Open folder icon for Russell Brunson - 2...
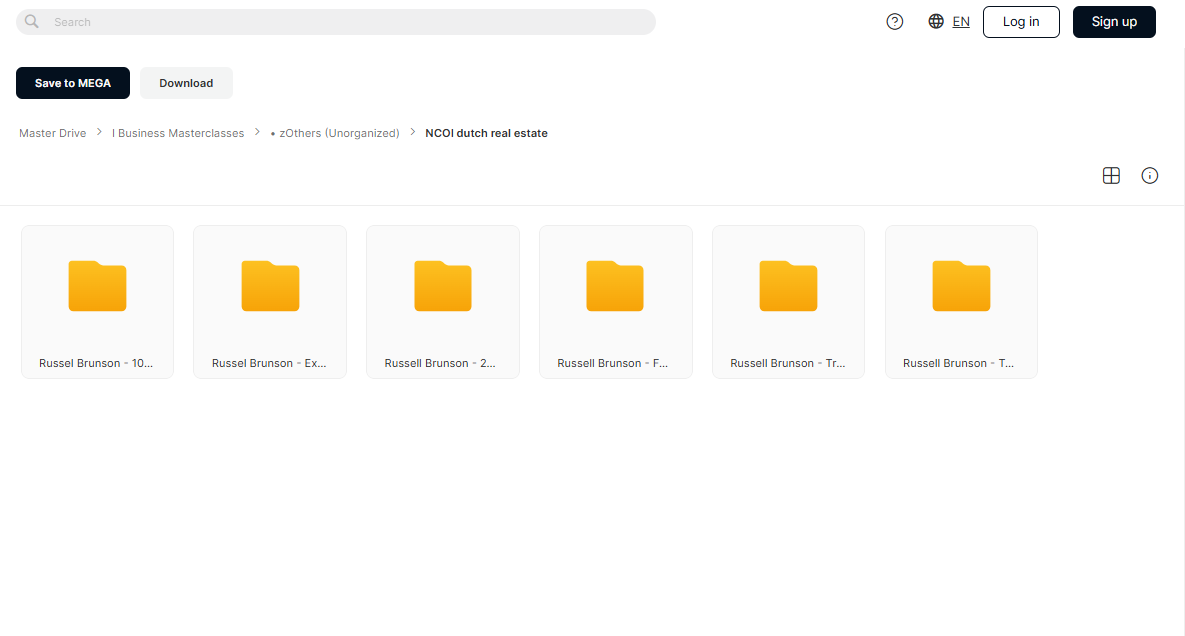The image size is (1185, 636). (443, 286)
